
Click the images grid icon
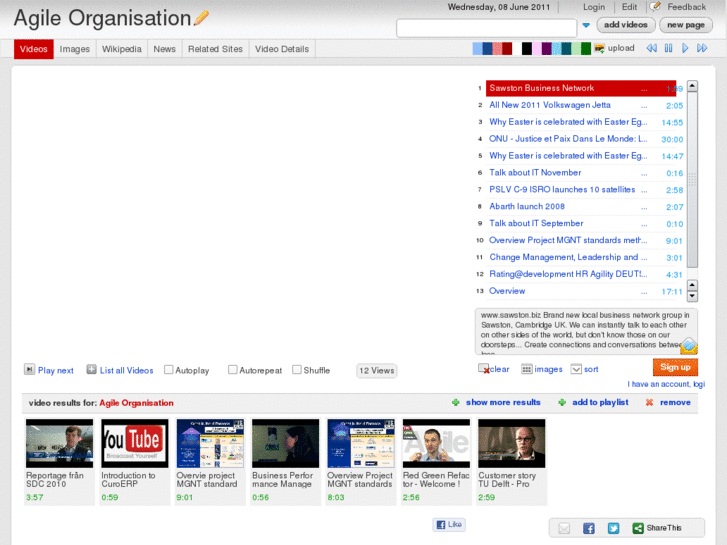[527, 369]
